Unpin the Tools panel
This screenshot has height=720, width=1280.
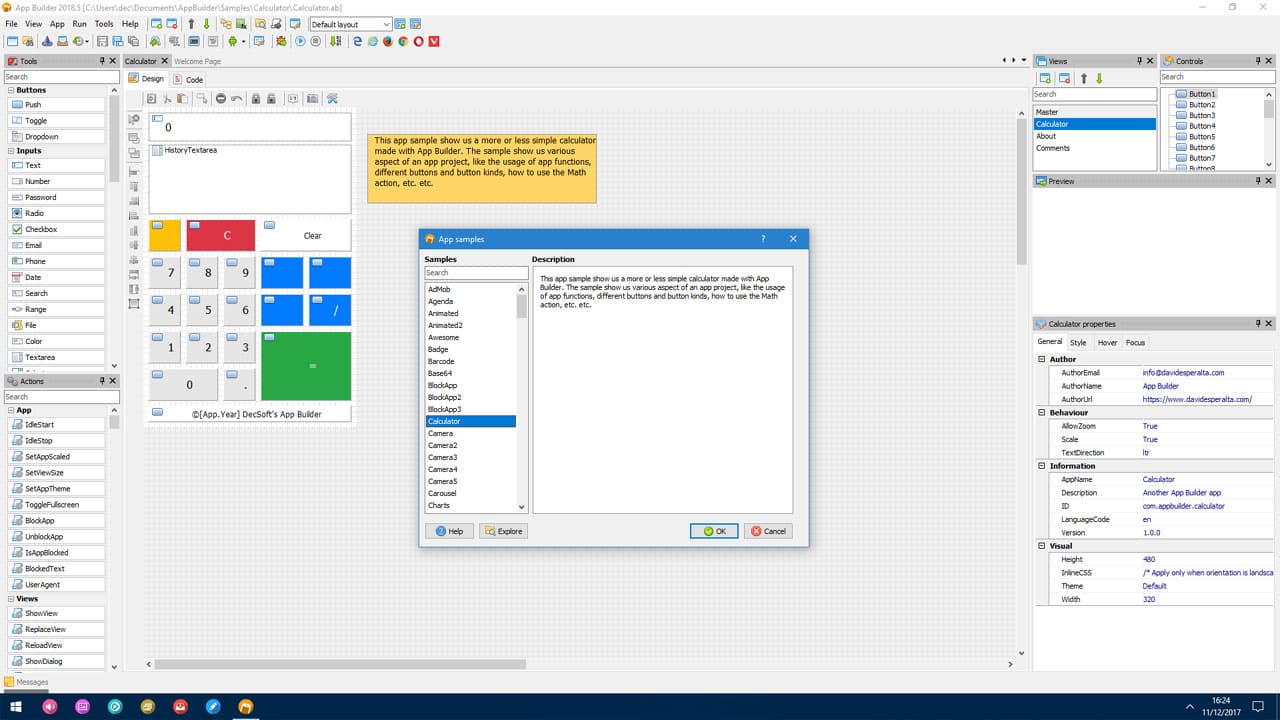[x=100, y=60]
